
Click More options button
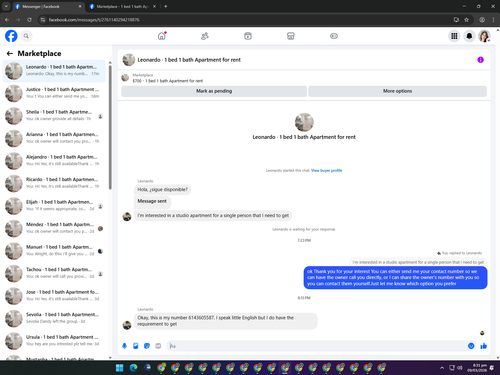pos(397,91)
